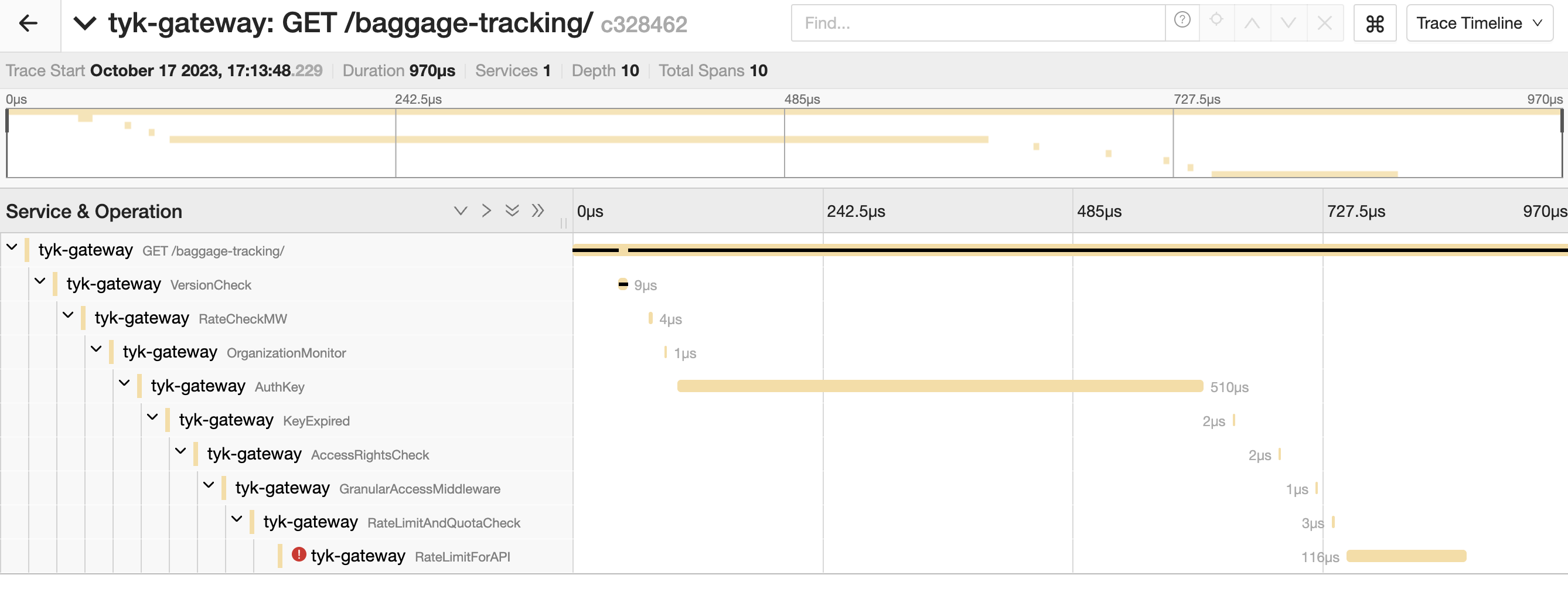Viewport: 1568px width, 592px height.
Task: Click the help question mark beside Find
Action: tap(1181, 22)
